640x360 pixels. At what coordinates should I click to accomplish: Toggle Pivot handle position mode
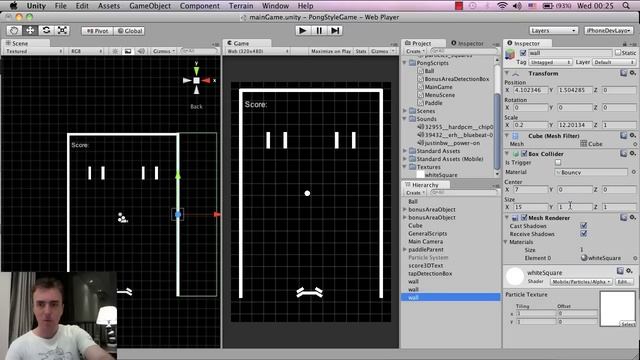(x=97, y=31)
